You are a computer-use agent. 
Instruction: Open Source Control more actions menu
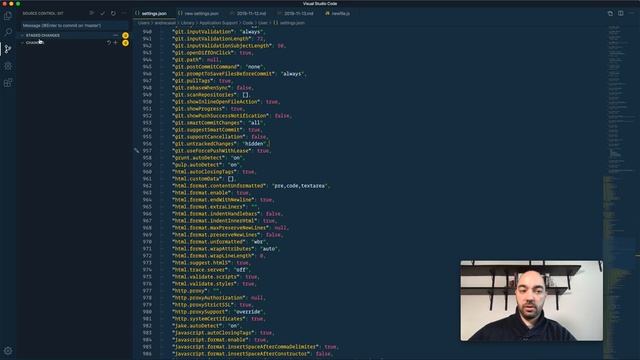point(124,13)
